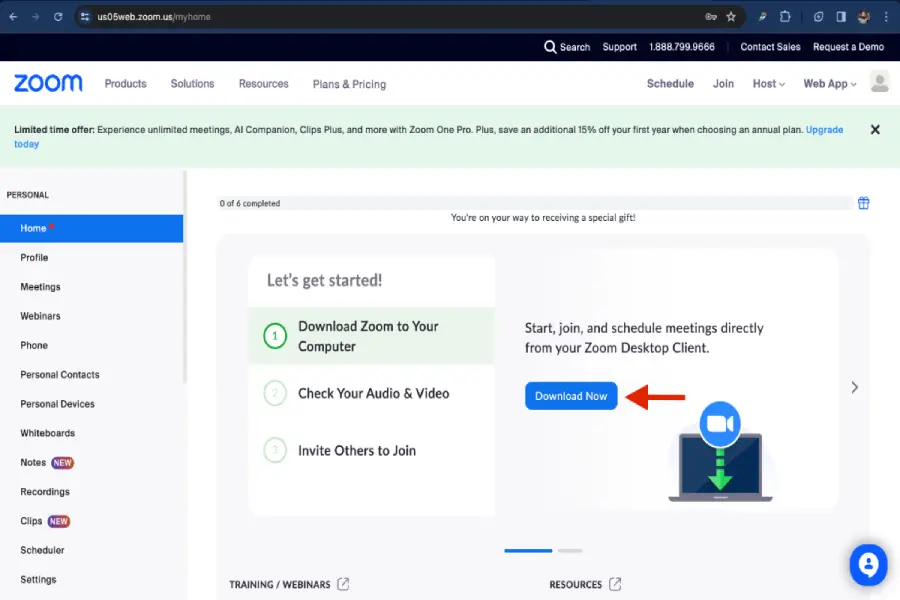Click the Download Now button
This screenshot has height=600, width=900.
click(571, 396)
